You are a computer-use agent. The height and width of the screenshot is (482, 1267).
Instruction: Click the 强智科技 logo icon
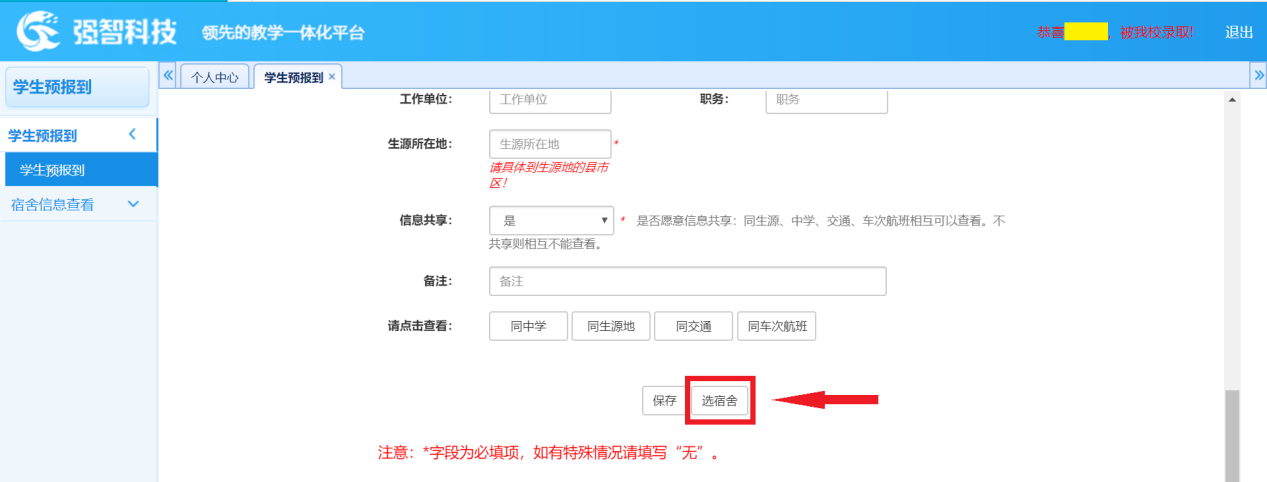click(x=37, y=31)
